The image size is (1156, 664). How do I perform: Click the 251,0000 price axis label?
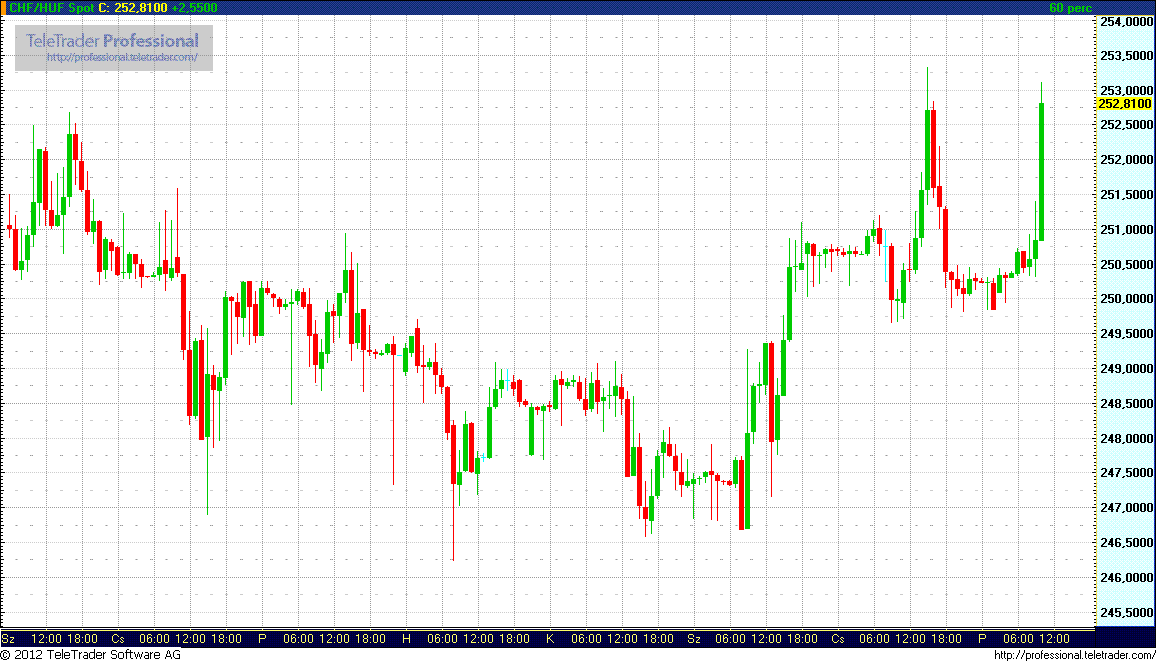(x=1126, y=229)
